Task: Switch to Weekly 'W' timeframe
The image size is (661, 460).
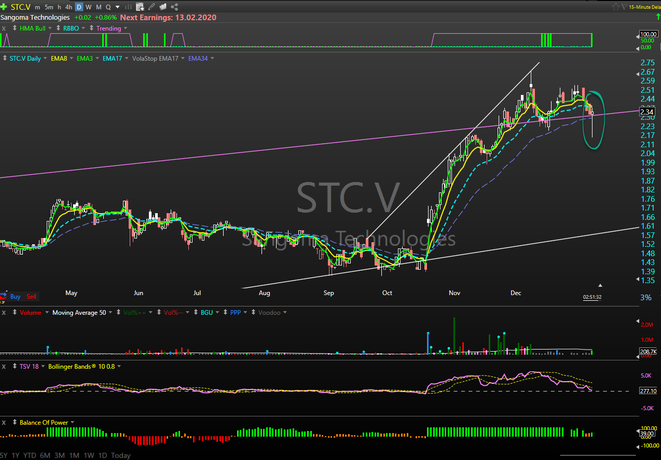Action: pos(89,7)
